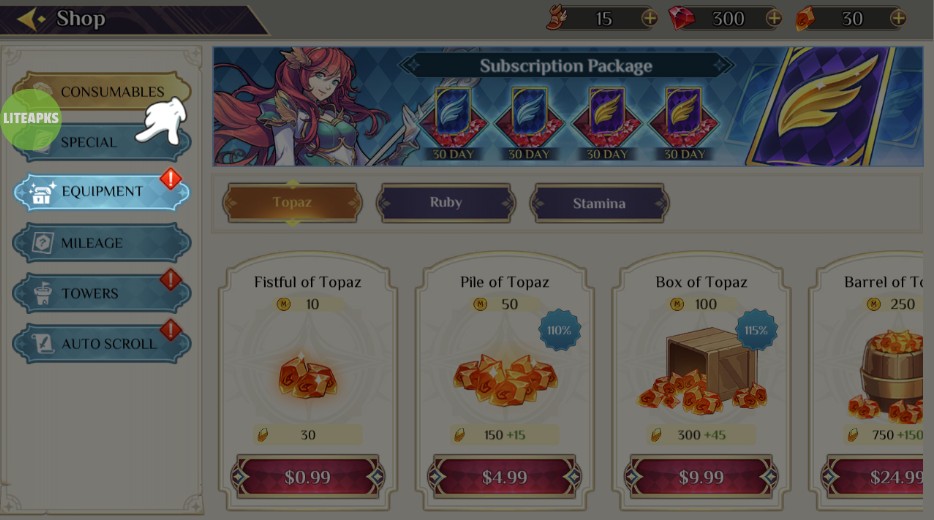Switch to the Stamina tab
The height and width of the screenshot is (520, 934).
point(599,203)
